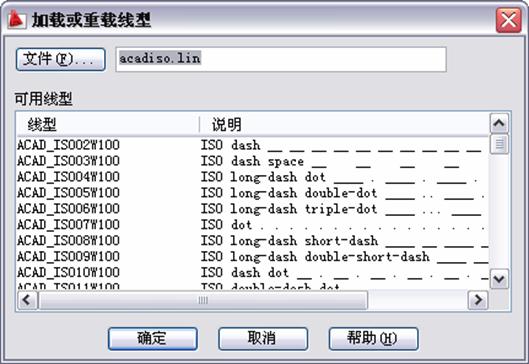Image resolution: width=529 pixels, height=364 pixels.
Task: Click description 'ISO long-dash double-dot'
Action: (289, 193)
